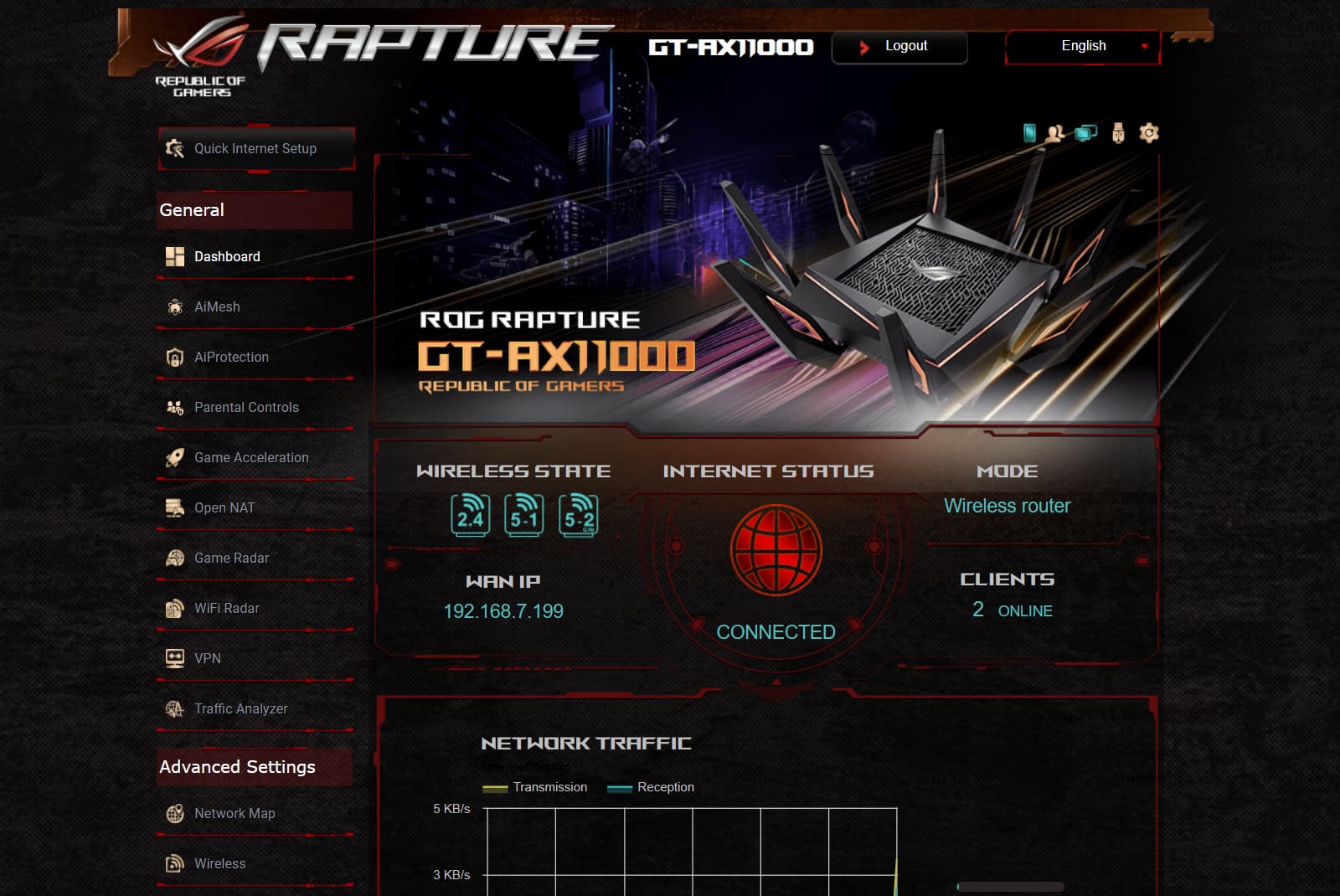Open VPN settings page

pyautogui.click(x=255, y=658)
